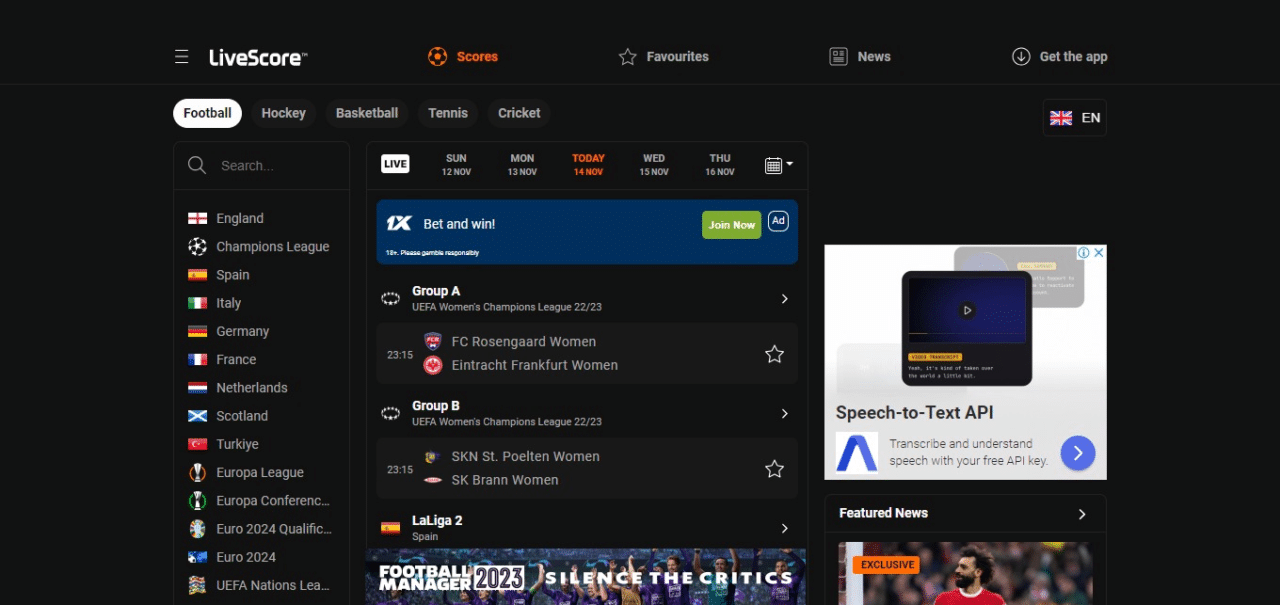Expand Group A league chevron

pyautogui.click(x=785, y=299)
